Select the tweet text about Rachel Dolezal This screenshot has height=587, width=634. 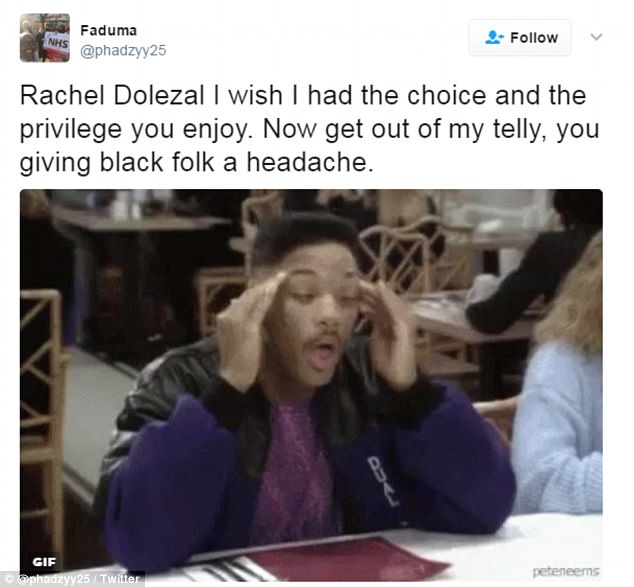tap(310, 129)
